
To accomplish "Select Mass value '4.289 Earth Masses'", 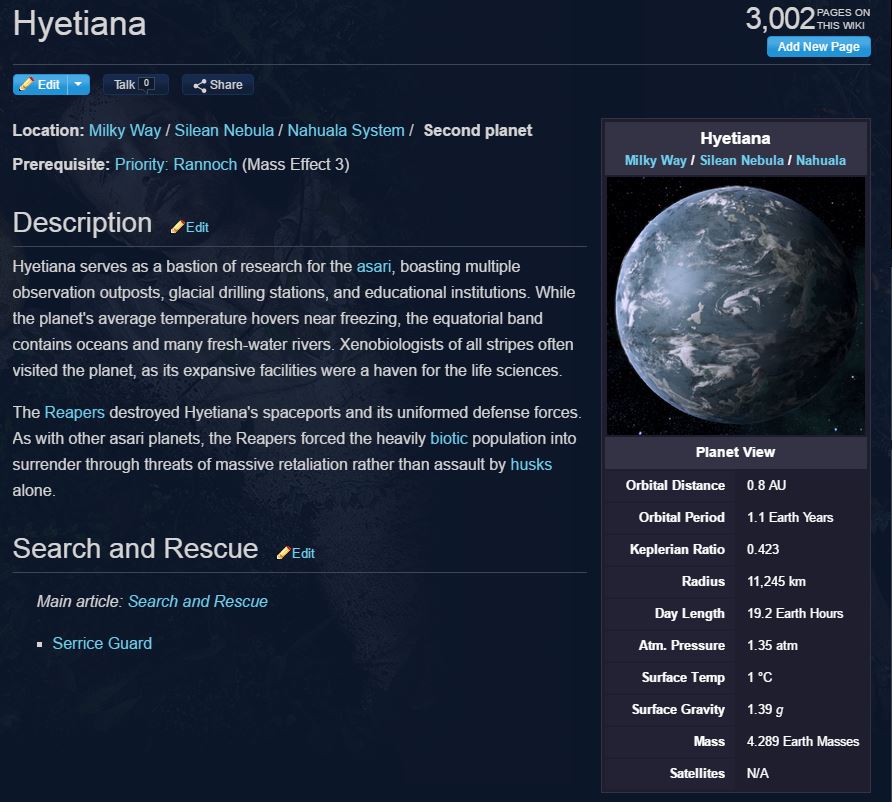I will point(803,741).
